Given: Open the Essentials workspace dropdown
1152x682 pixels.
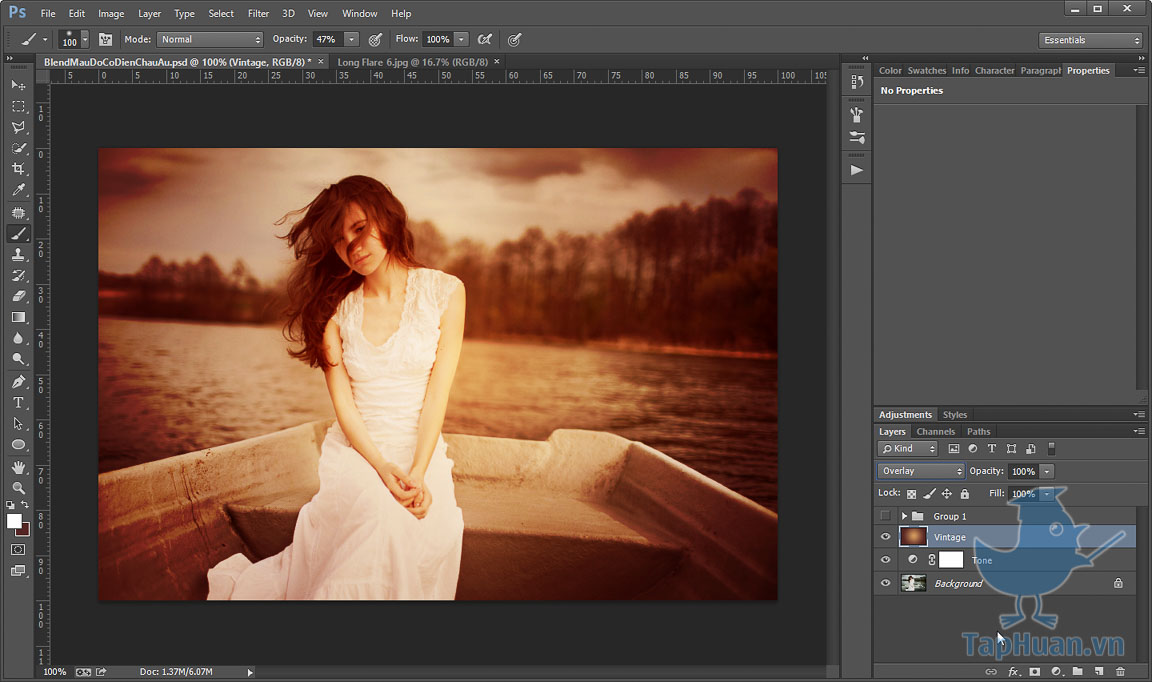Looking at the screenshot, I should point(1090,40).
